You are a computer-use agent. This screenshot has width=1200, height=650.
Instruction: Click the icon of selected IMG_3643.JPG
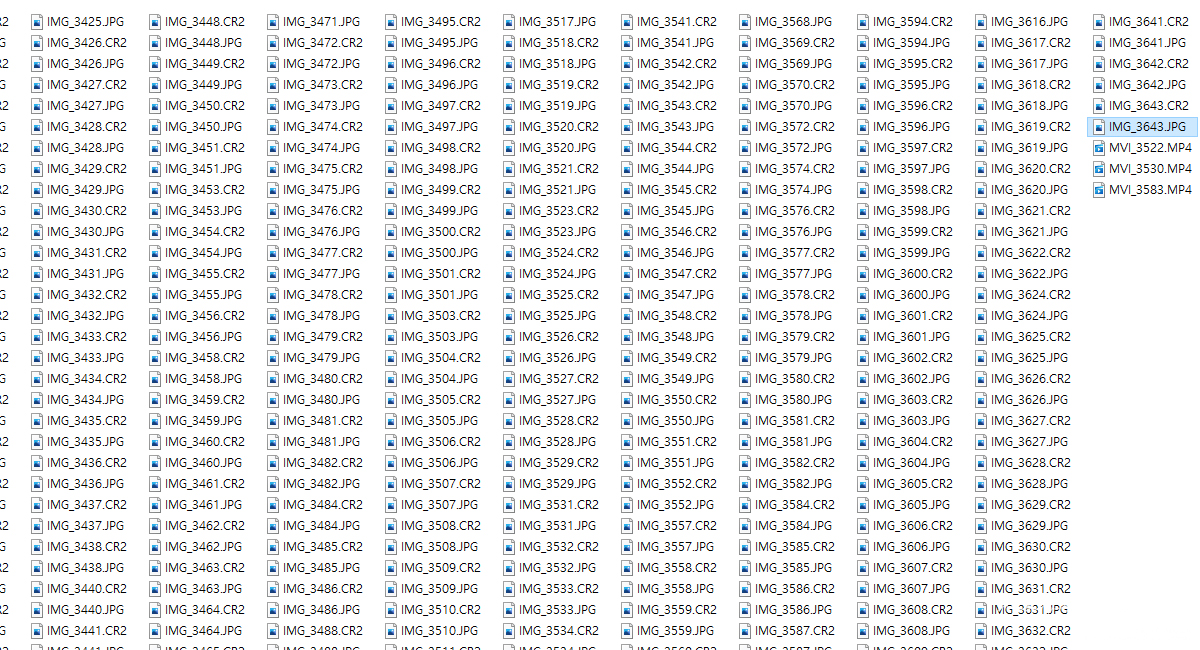[x=1099, y=126]
